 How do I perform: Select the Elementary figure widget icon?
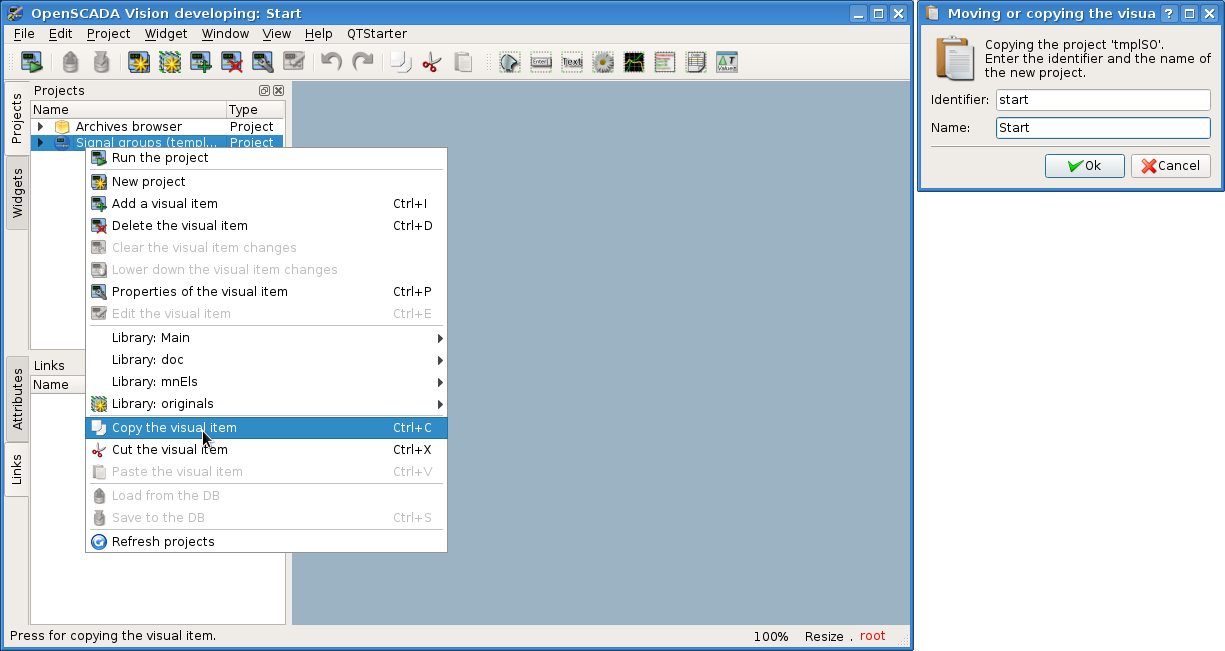click(x=510, y=62)
